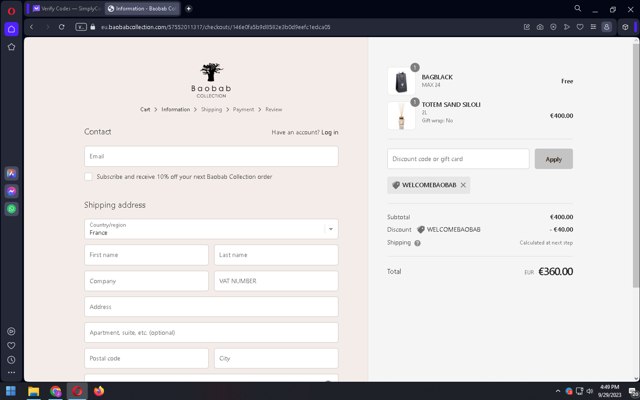640x400 pixels.
Task: Open sidebar heart pinboards icon
Action: 11,346
